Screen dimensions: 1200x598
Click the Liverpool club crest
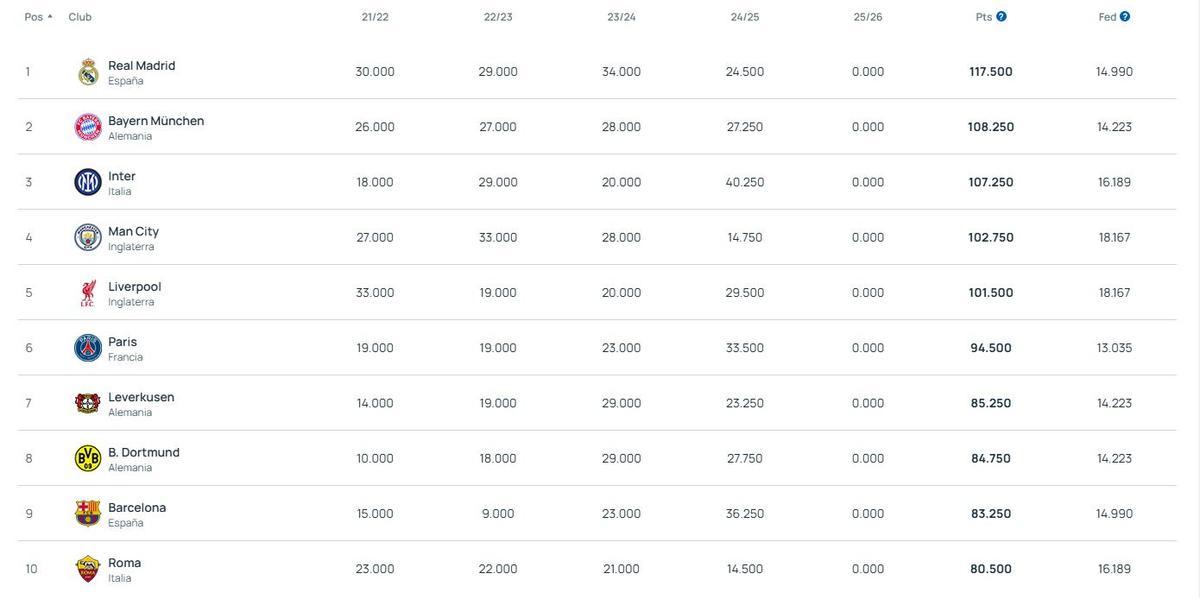click(x=86, y=290)
